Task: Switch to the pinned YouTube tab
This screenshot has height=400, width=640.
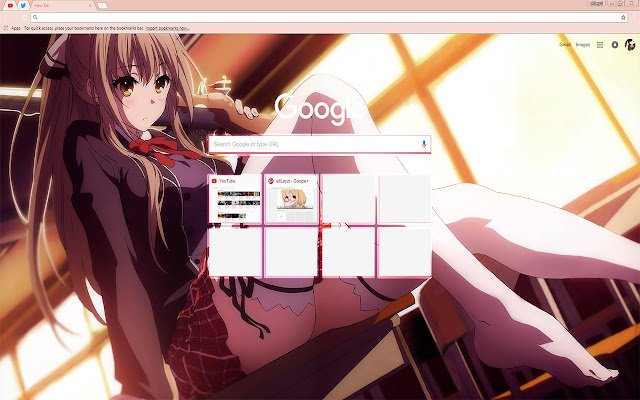Action: pos(10,5)
